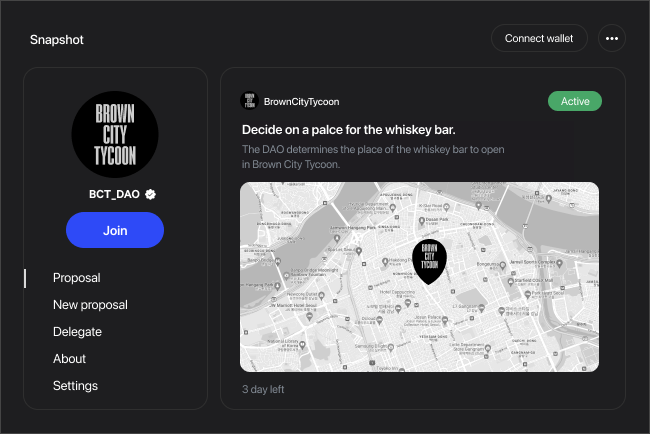650x434 pixels.
Task: Open the About section
Action: tap(69, 359)
